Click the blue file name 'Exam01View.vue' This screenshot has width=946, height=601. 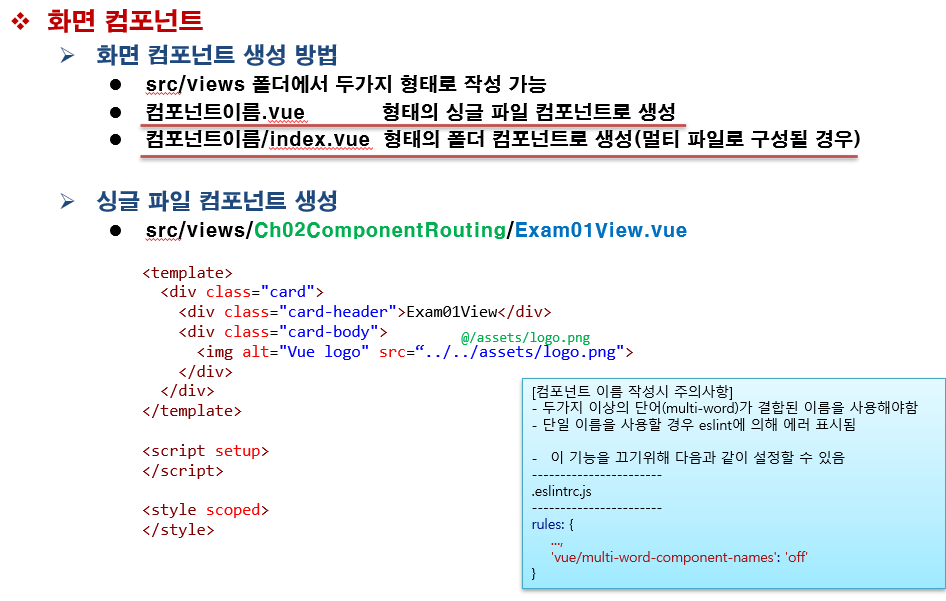coord(601,230)
